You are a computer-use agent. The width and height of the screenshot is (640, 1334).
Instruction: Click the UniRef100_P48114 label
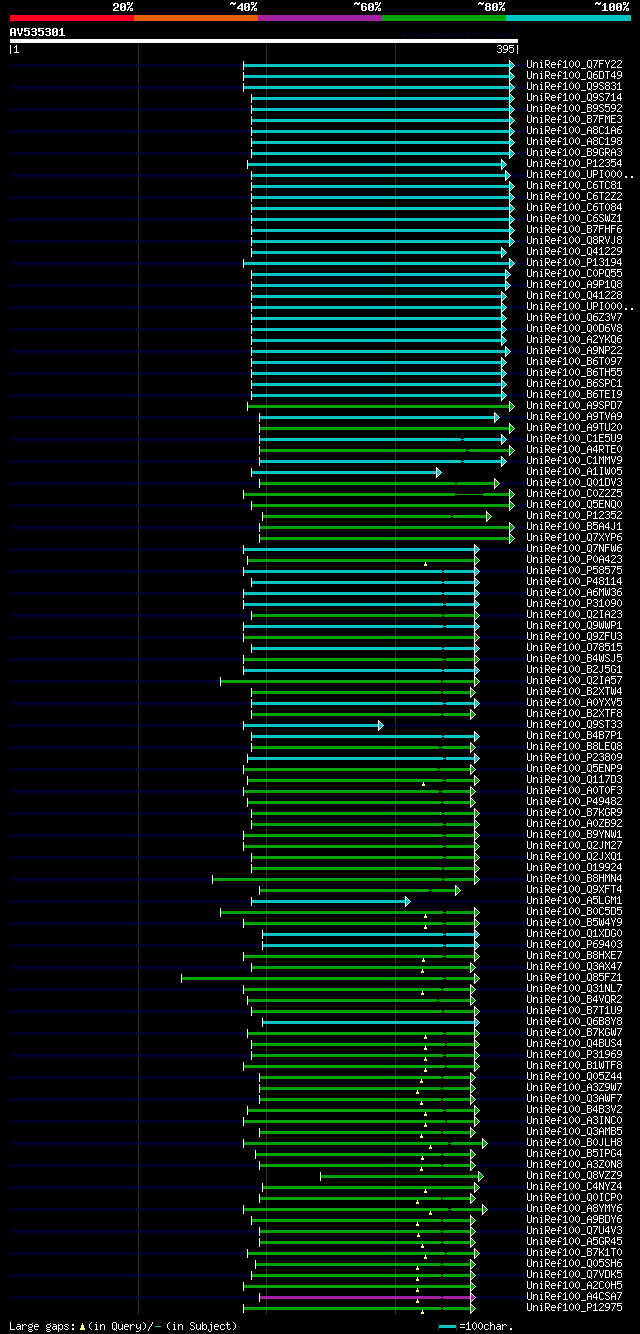point(574,581)
